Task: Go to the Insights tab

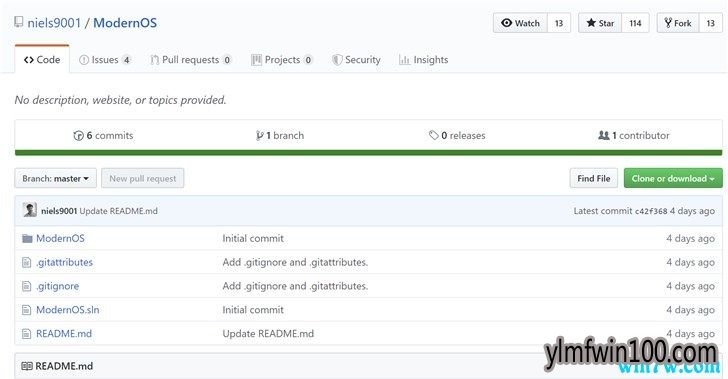Action: 424,60
